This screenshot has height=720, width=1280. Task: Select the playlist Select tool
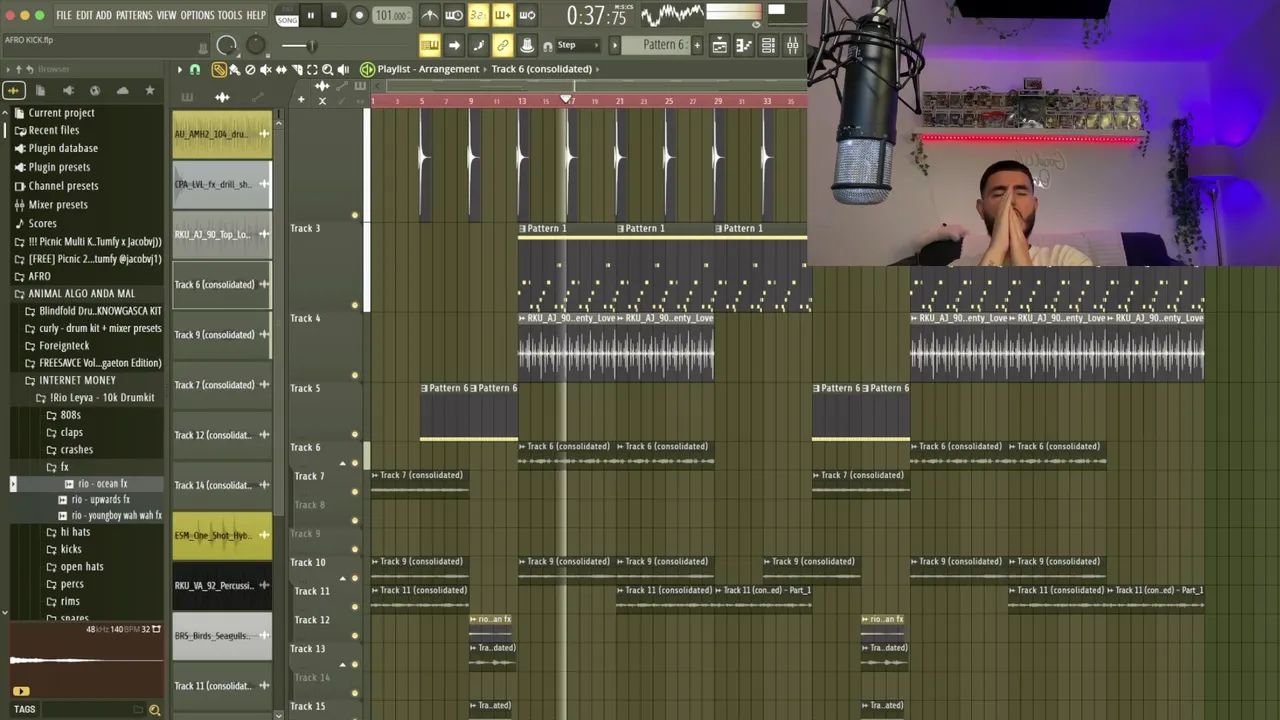point(312,69)
